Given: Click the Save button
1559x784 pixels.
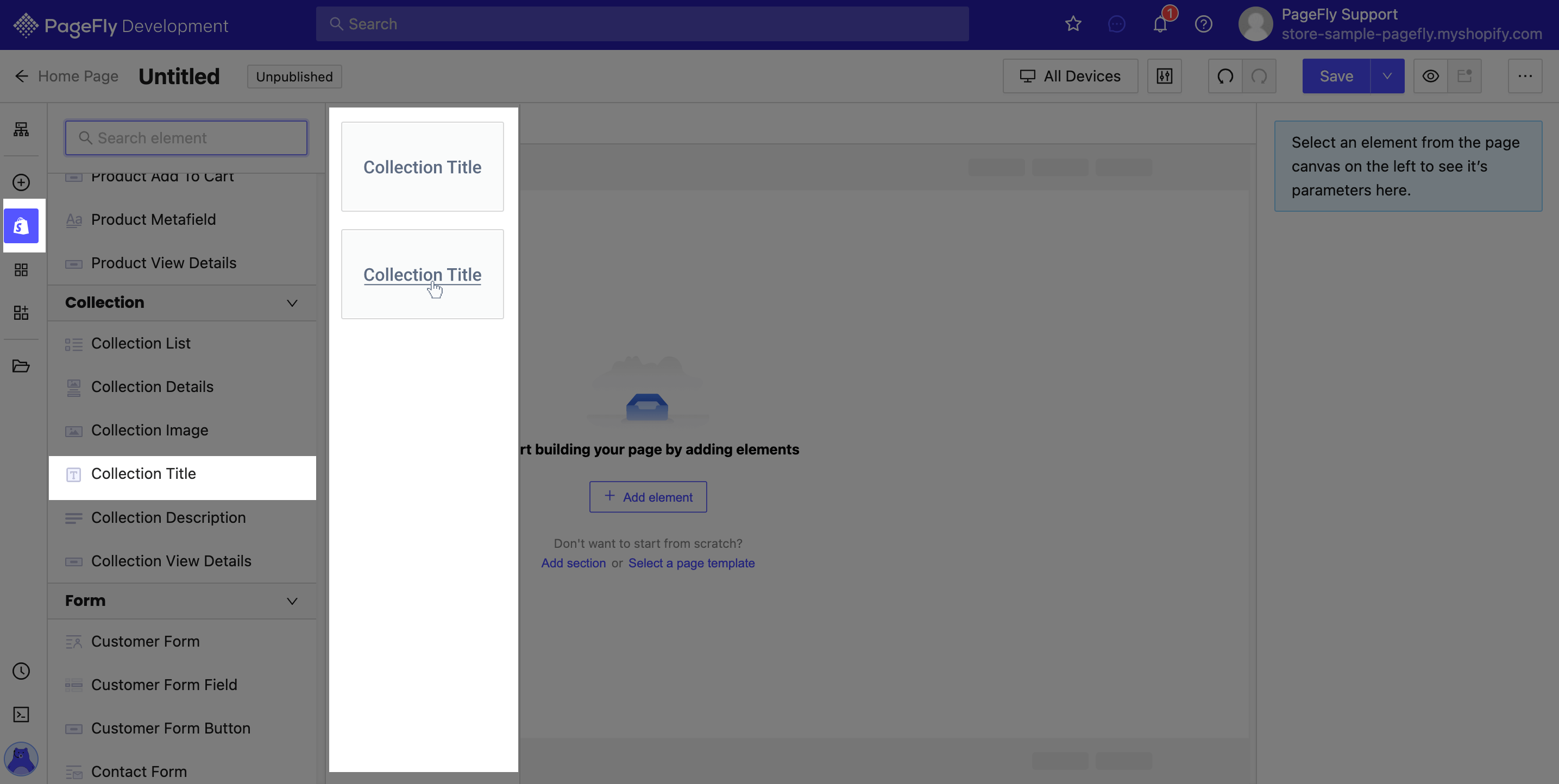Looking at the screenshot, I should (1336, 76).
